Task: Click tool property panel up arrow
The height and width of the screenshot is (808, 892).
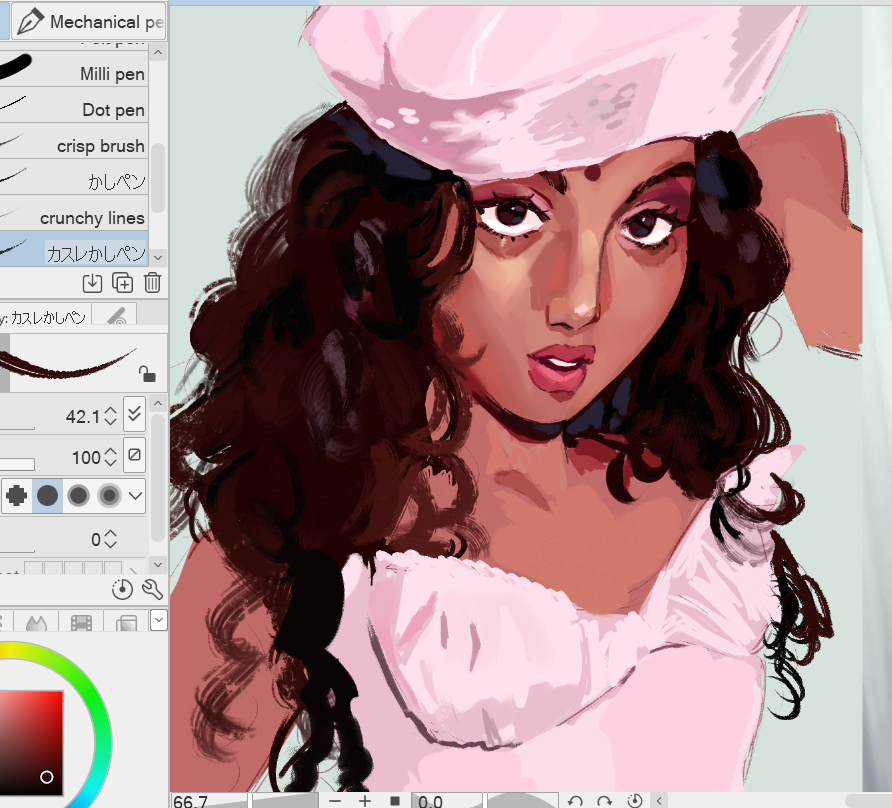Action: [x=158, y=403]
